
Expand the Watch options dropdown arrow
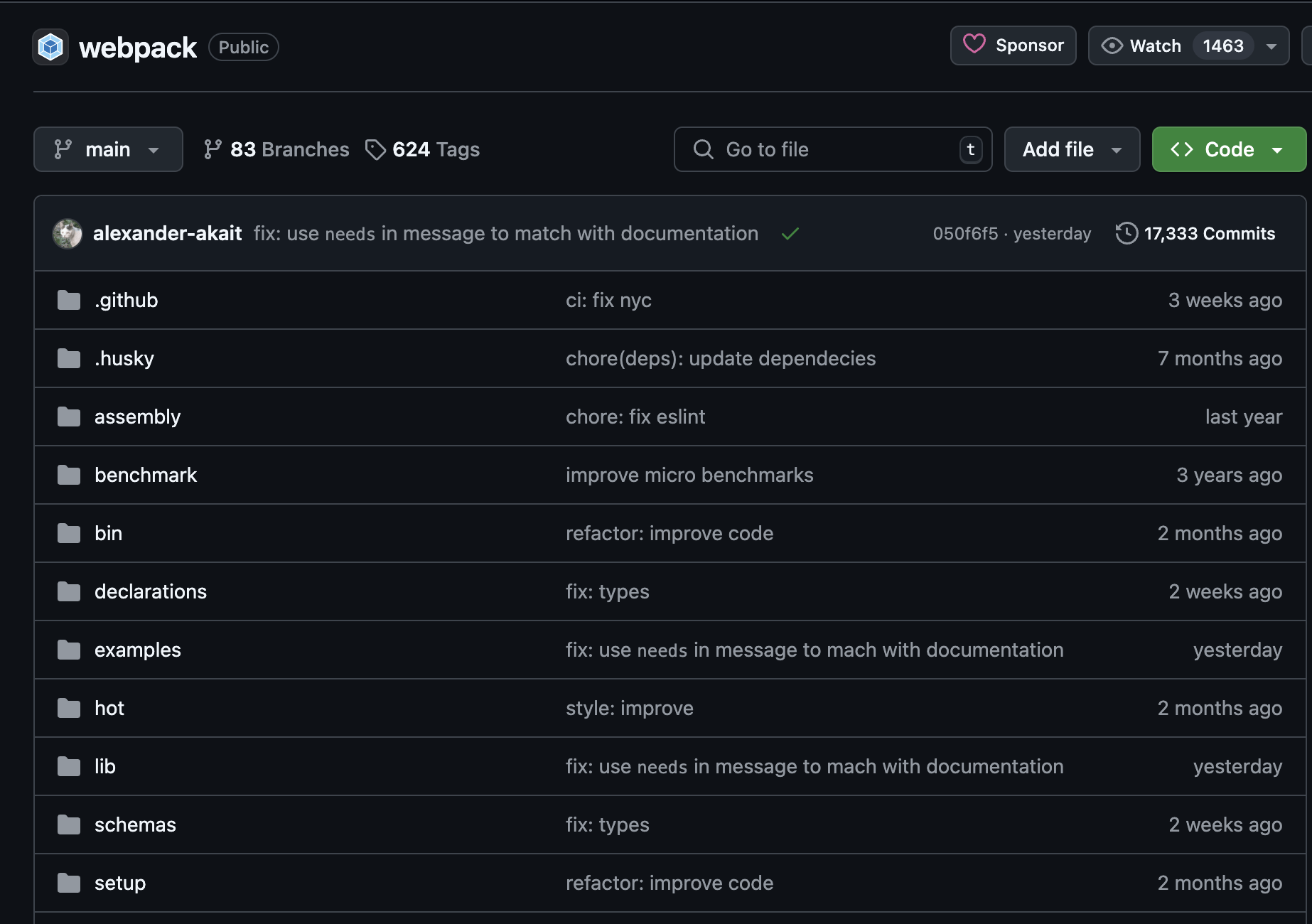pyautogui.click(x=1271, y=46)
